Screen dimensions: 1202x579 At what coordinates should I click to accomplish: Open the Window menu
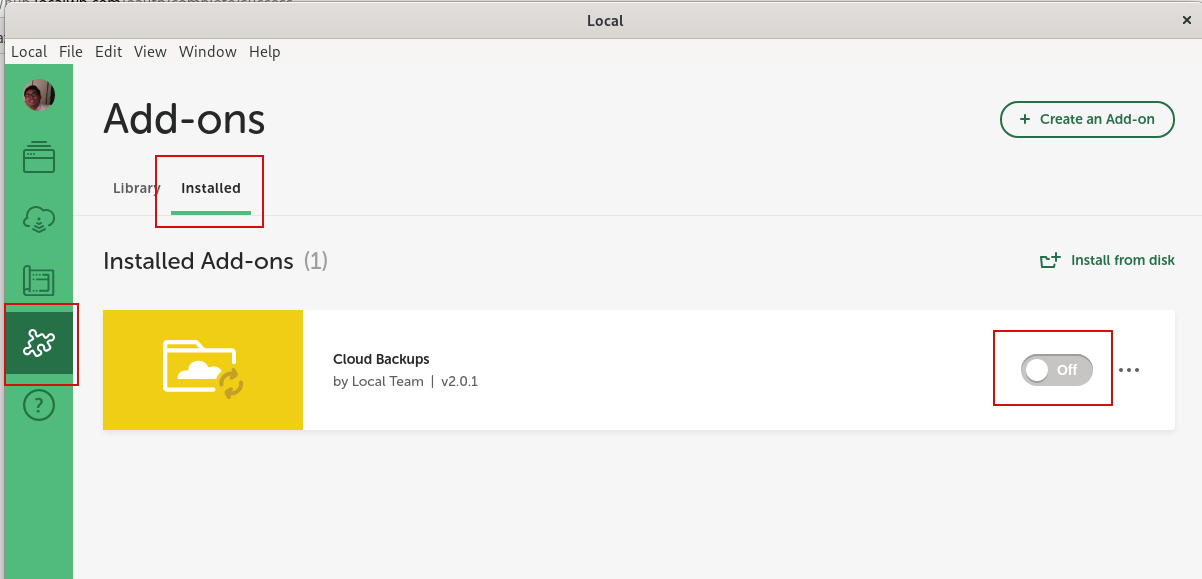pyautogui.click(x=208, y=52)
